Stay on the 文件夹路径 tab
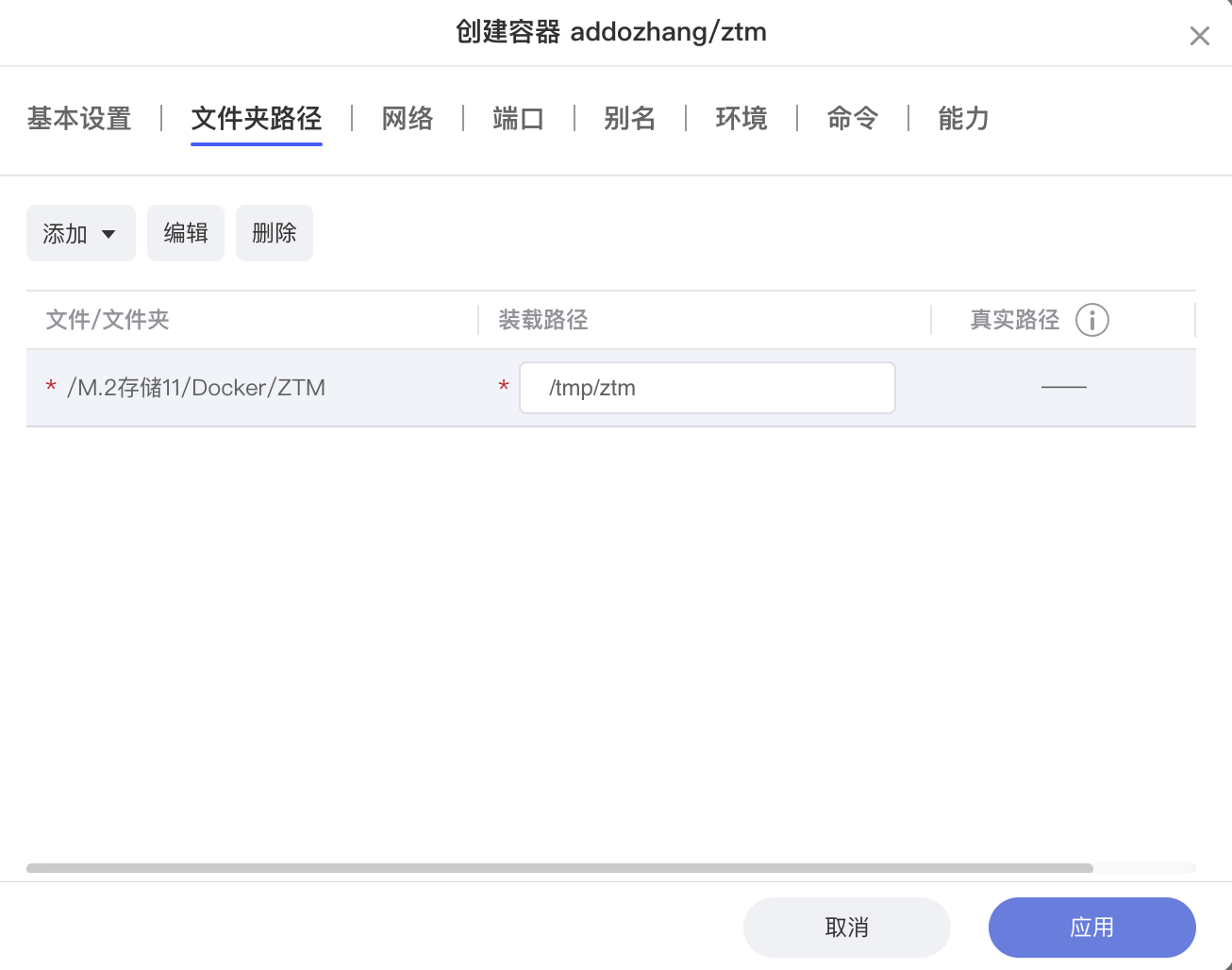The image size is (1232, 970). (x=256, y=119)
